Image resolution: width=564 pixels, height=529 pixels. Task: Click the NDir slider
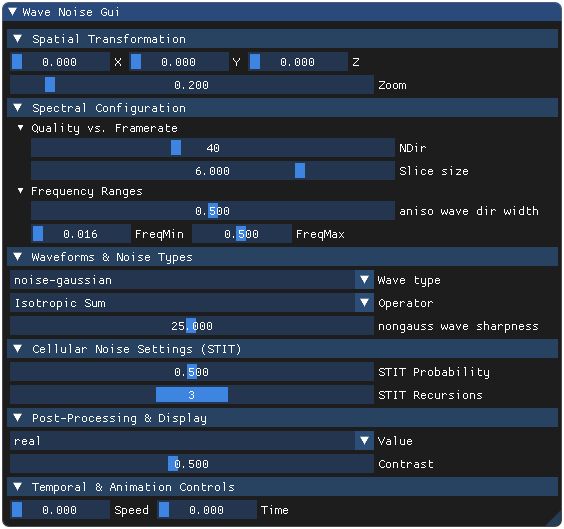(213, 148)
